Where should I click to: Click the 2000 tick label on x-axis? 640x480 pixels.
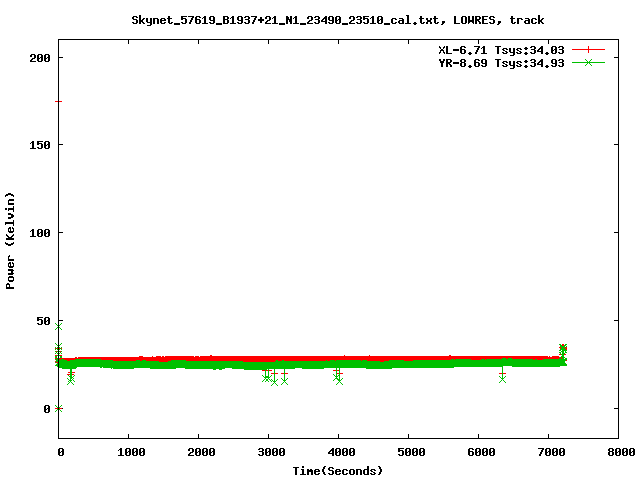(200, 452)
